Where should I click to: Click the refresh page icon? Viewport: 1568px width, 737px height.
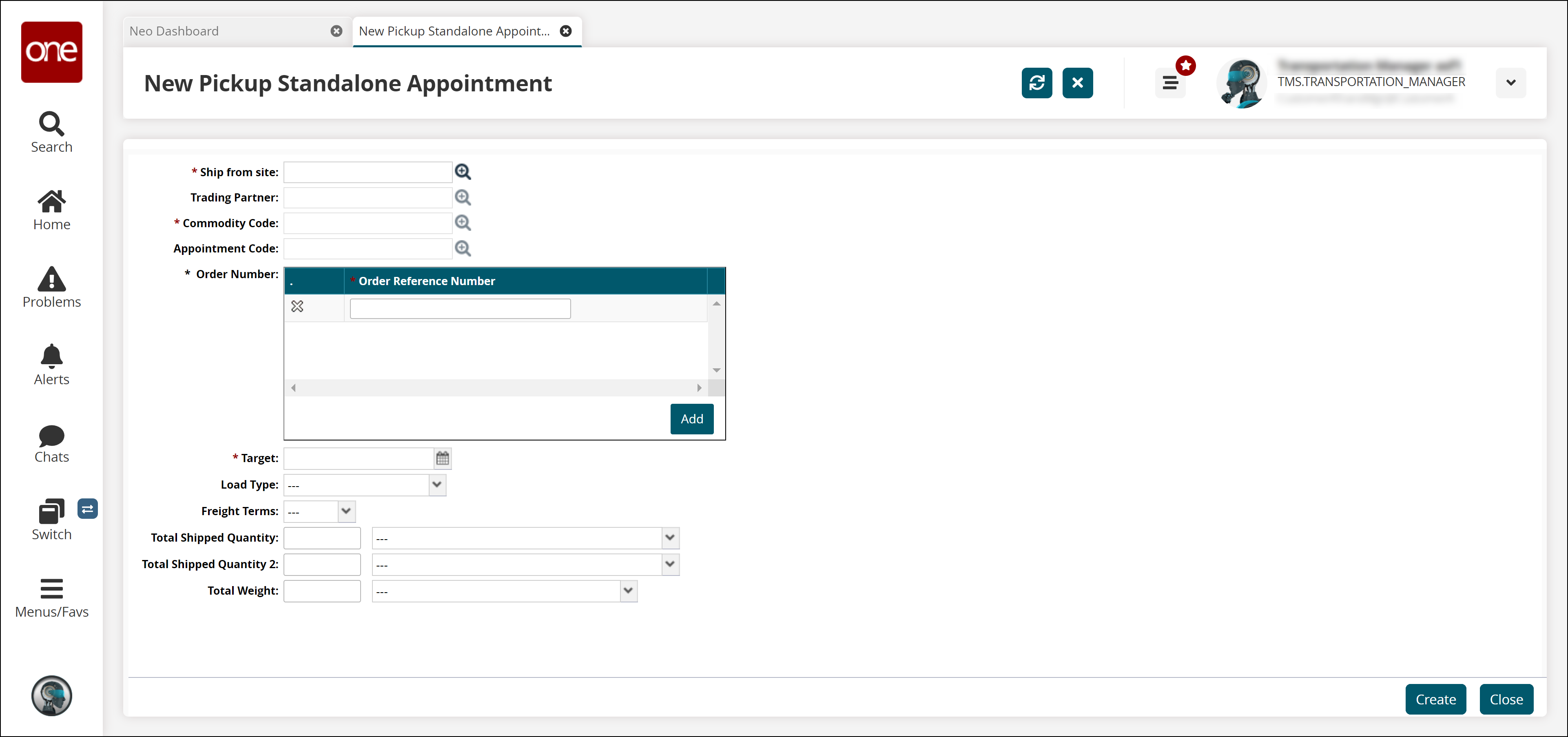pyautogui.click(x=1036, y=83)
